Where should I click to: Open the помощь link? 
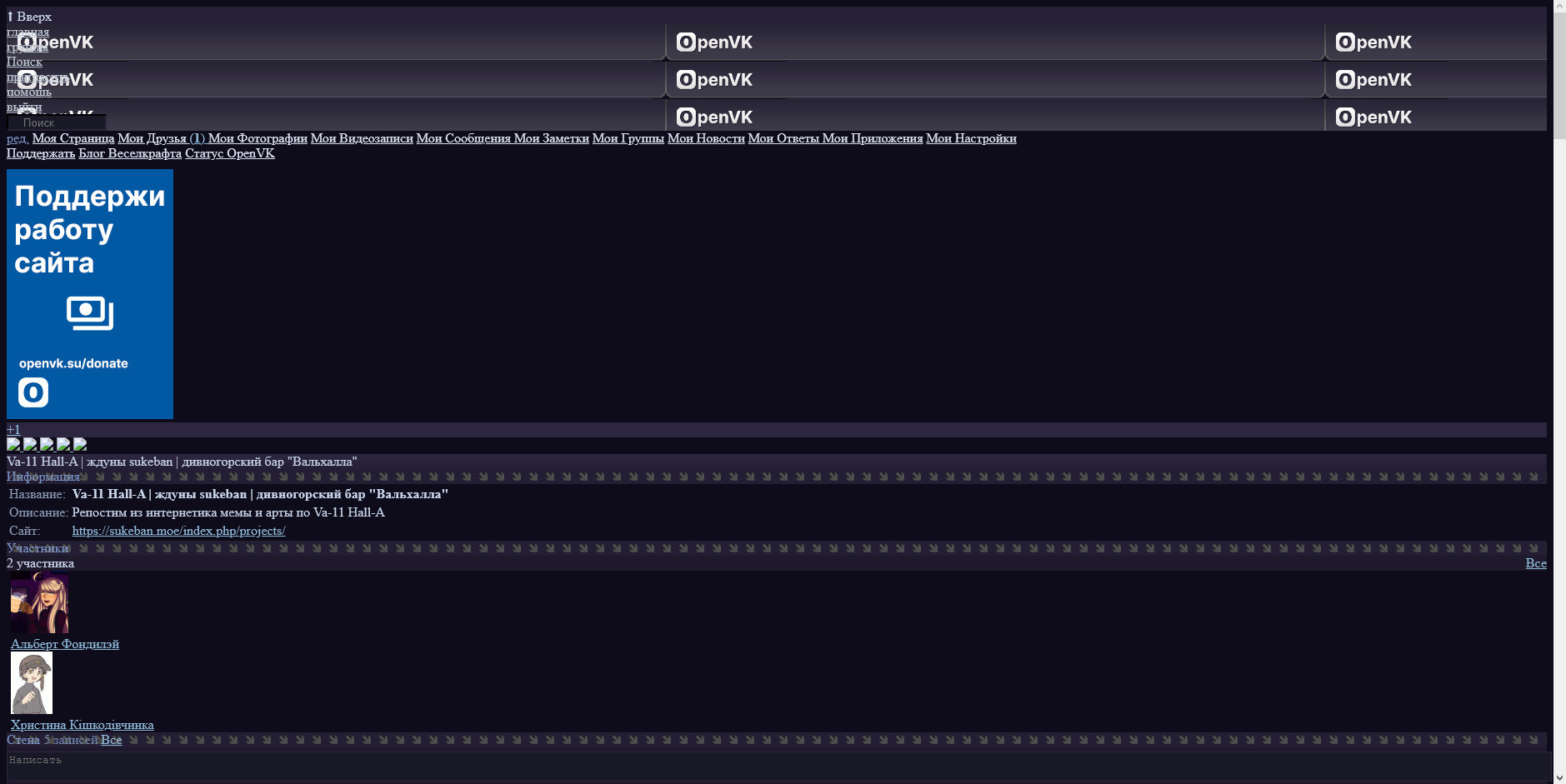(x=29, y=92)
